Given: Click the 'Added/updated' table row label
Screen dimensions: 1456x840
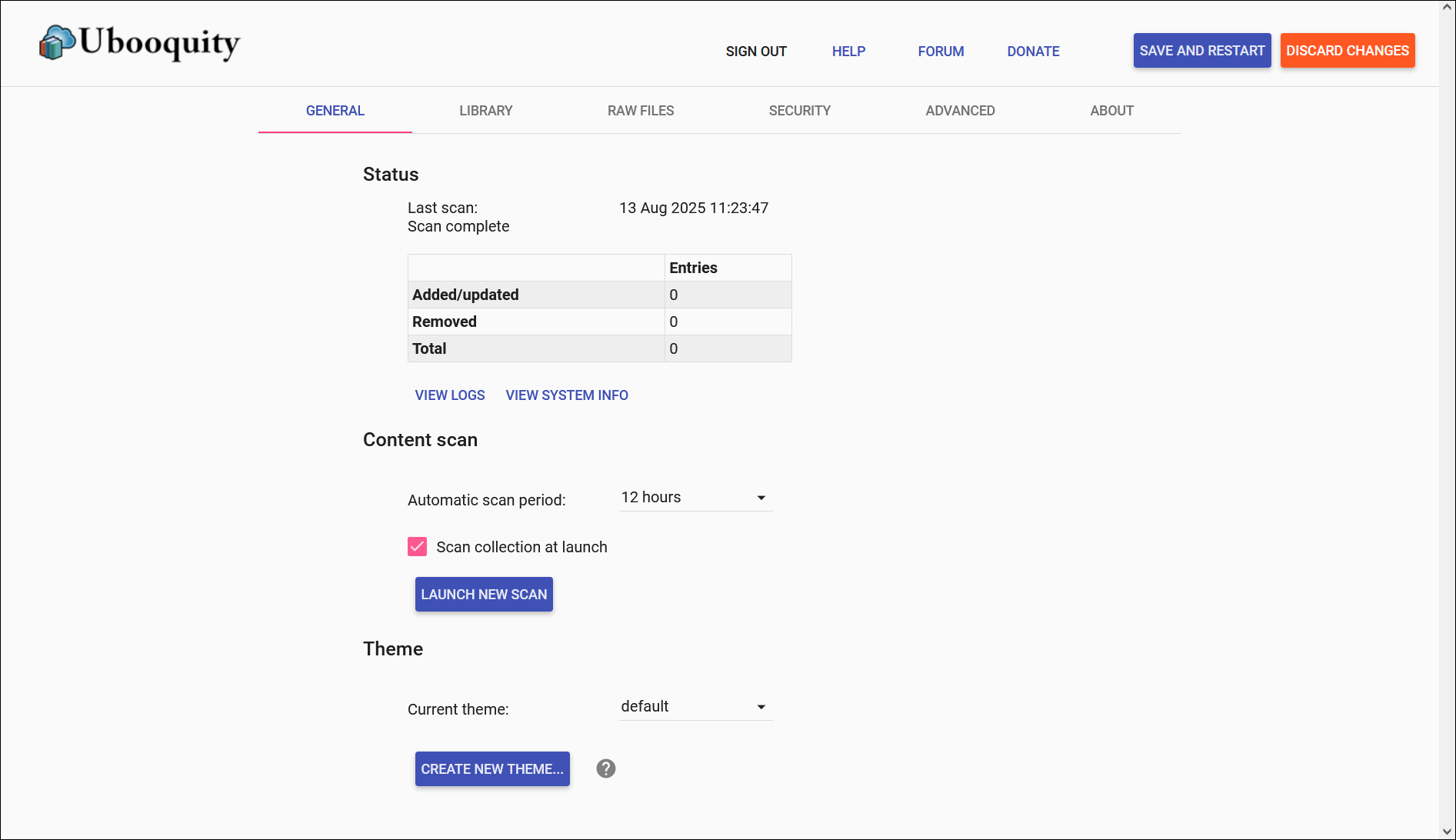Looking at the screenshot, I should 465,295.
